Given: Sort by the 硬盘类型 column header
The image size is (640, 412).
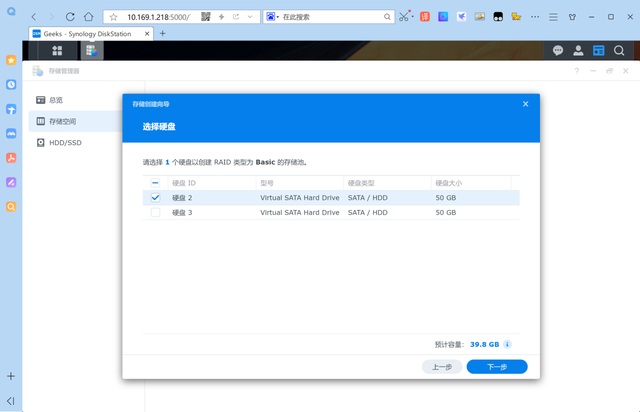Looking at the screenshot, I should (x=387, y=183).
